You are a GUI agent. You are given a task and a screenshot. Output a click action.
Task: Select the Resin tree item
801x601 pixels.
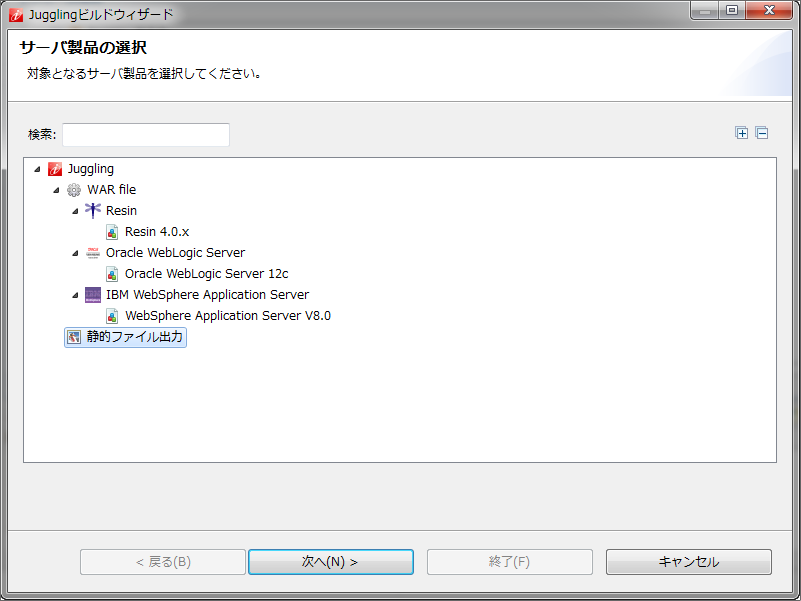121,211
